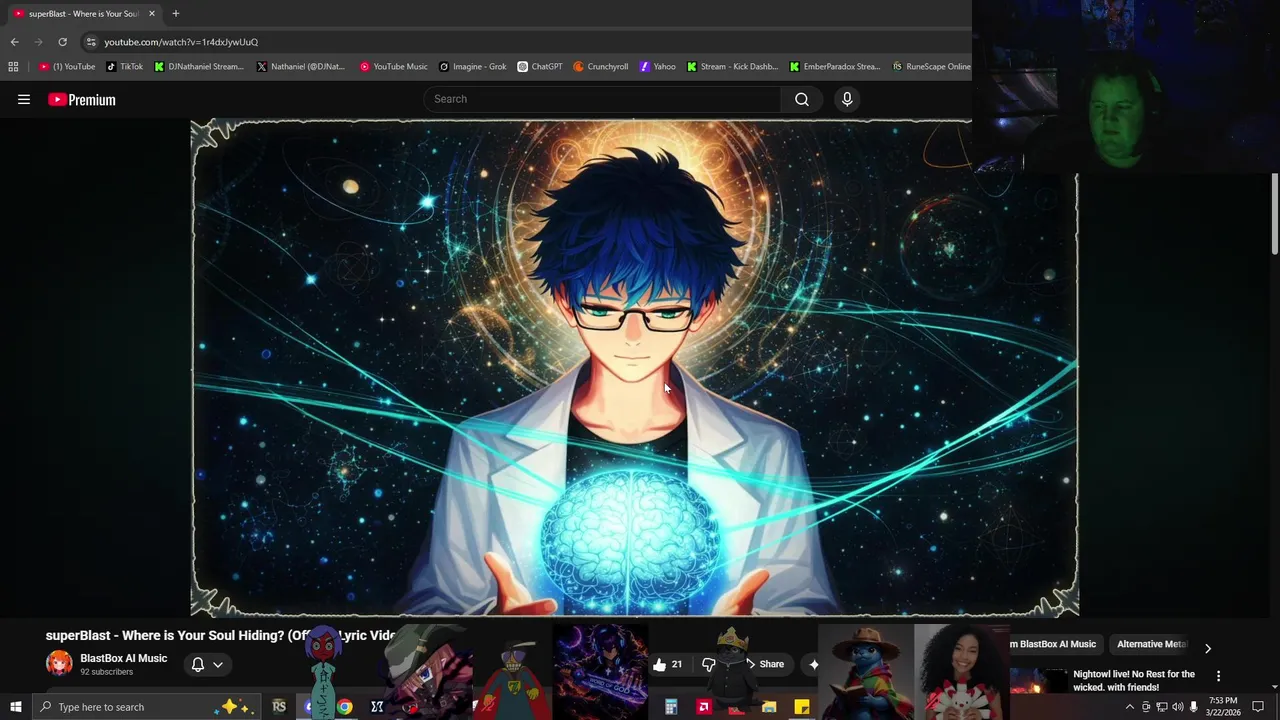
Task: Start voice search with the microphone icon
Action: pos(847,99)
